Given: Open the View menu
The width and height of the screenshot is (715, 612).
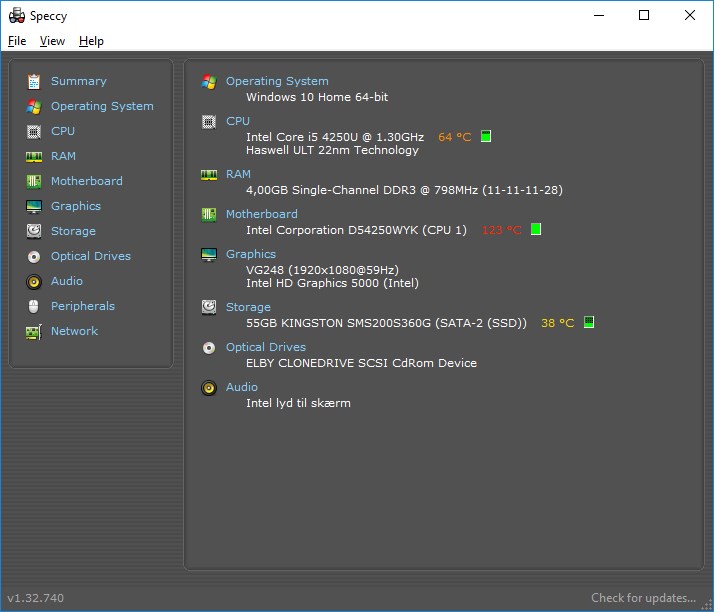Looking at the screenshot, I should tap(52, 41).
